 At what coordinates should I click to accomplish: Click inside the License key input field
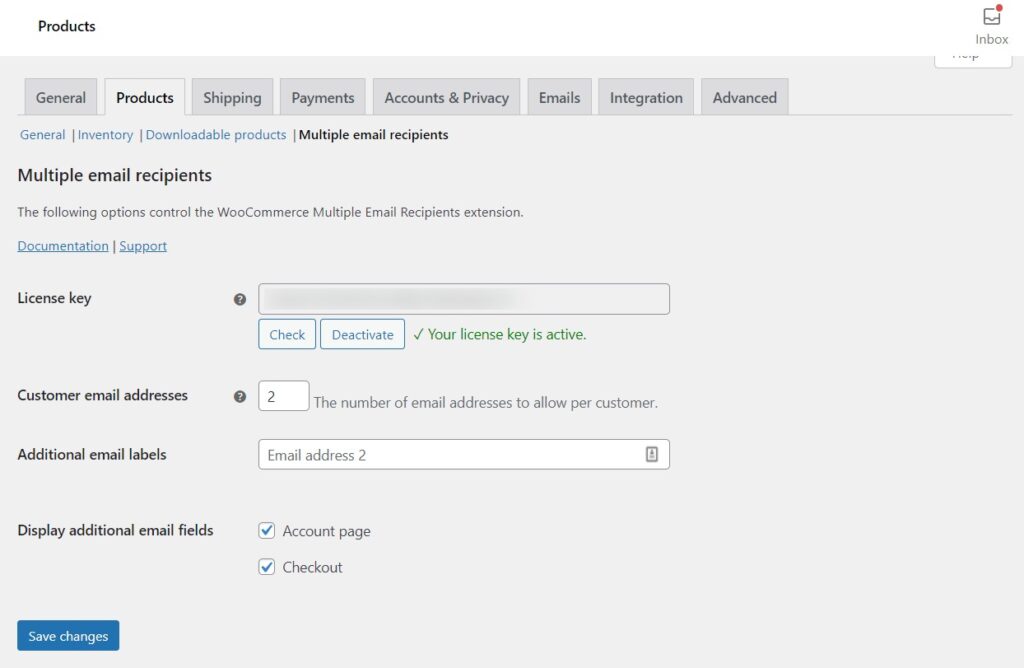463,298
